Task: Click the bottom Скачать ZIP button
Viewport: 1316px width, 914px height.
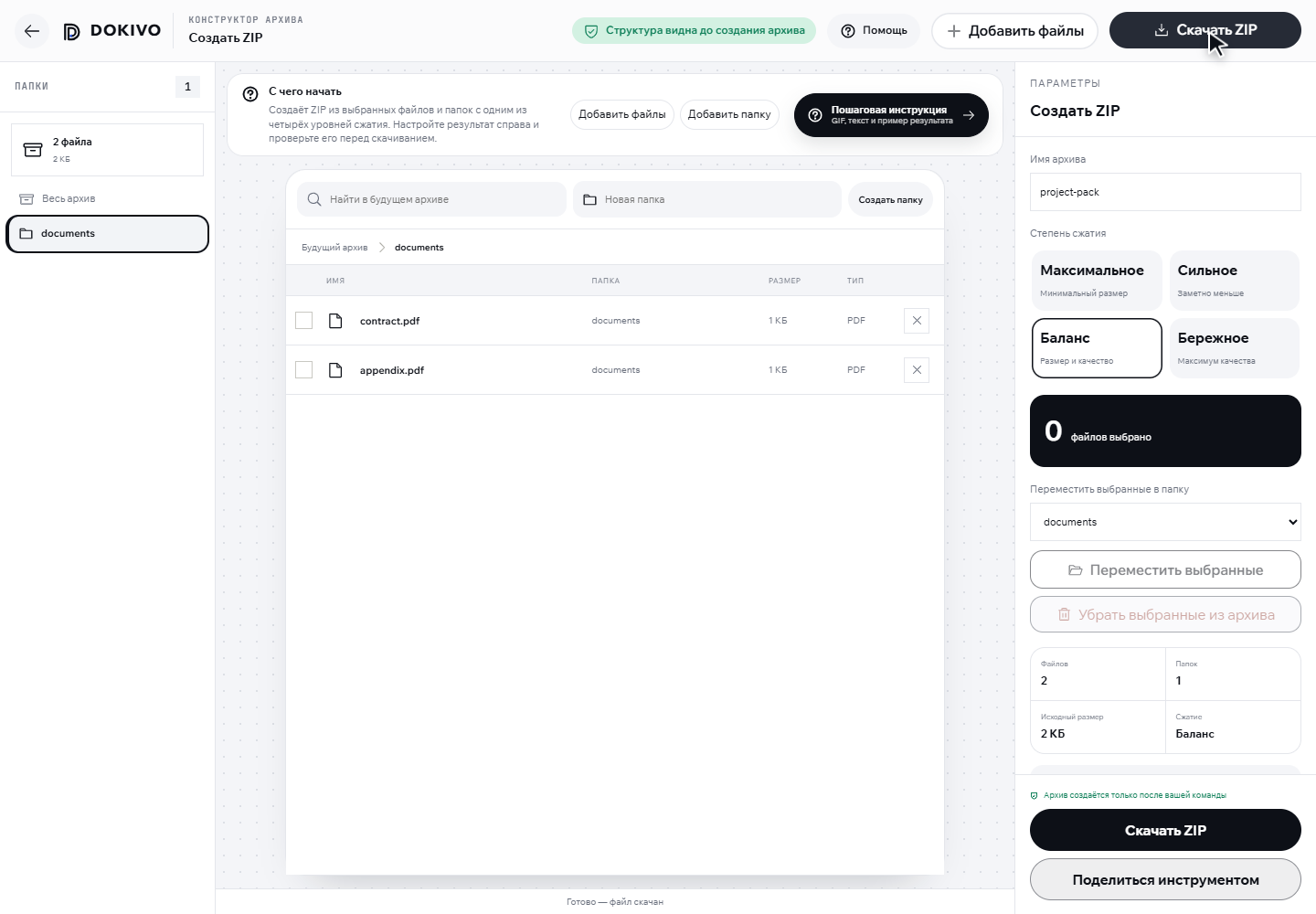Action: pos(1165,830)
